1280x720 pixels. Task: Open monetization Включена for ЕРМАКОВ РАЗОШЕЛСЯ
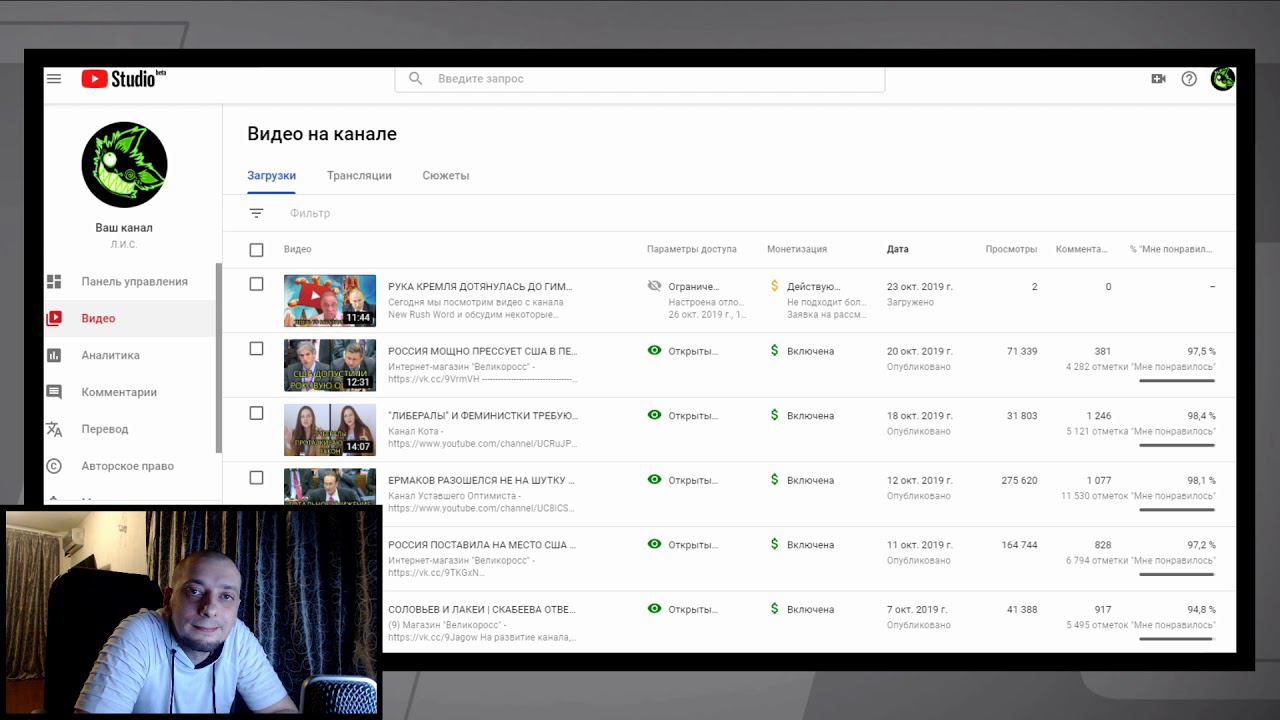[810, 480]
